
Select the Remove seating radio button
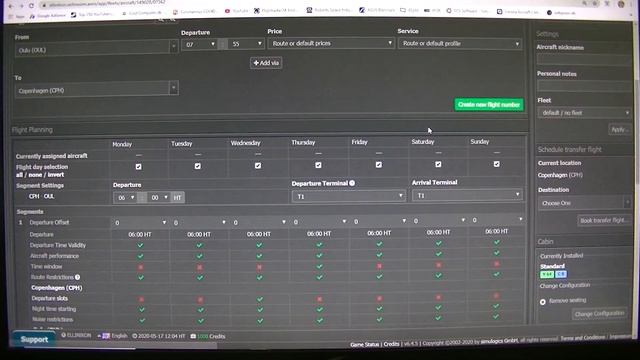(542, 302)
